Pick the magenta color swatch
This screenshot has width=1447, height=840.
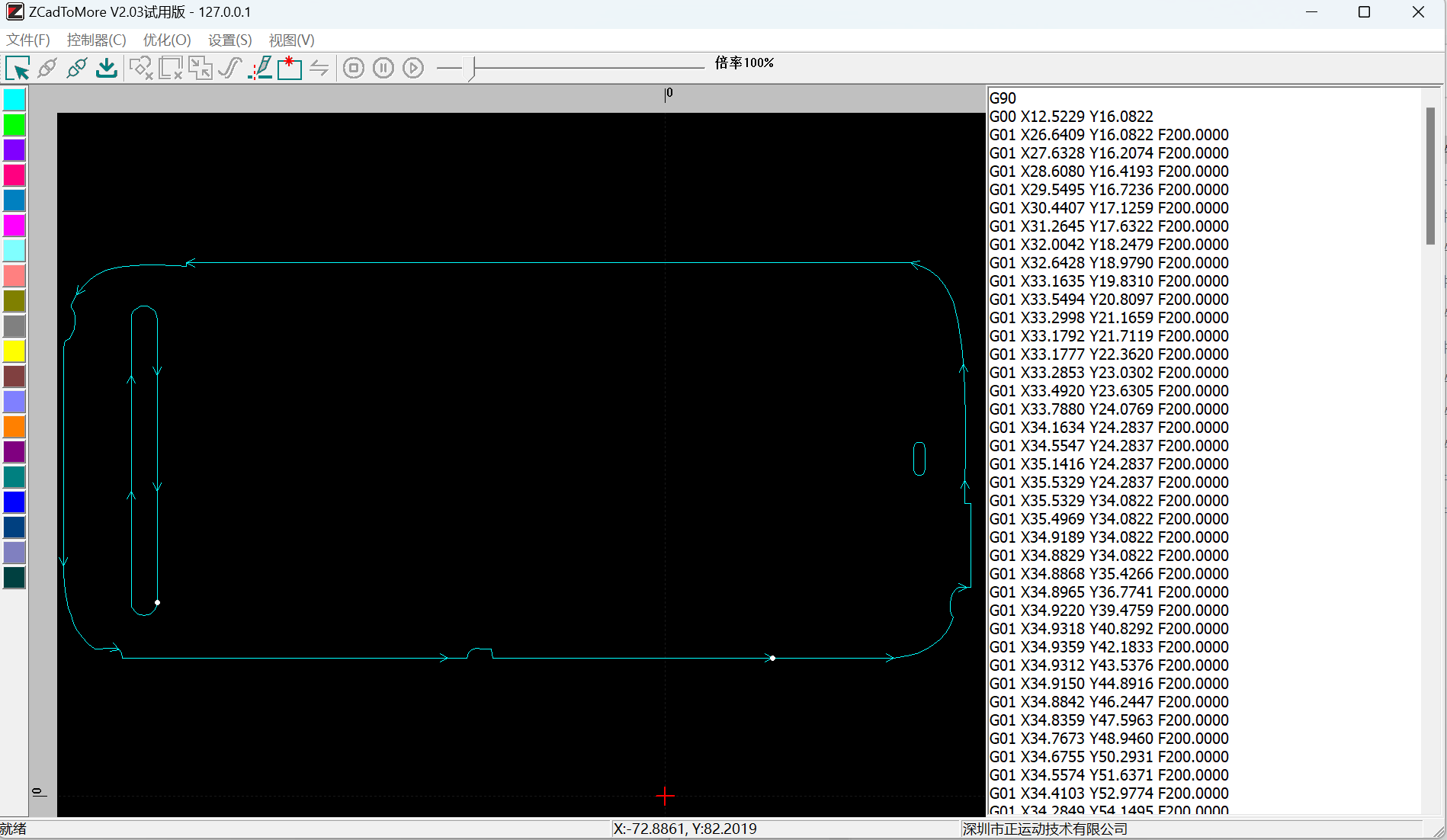(14, 226)
